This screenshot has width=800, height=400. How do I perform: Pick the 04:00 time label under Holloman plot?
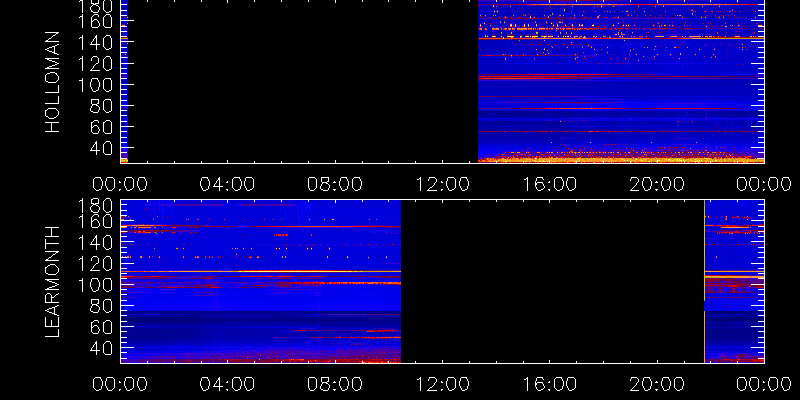coord(227,184)
